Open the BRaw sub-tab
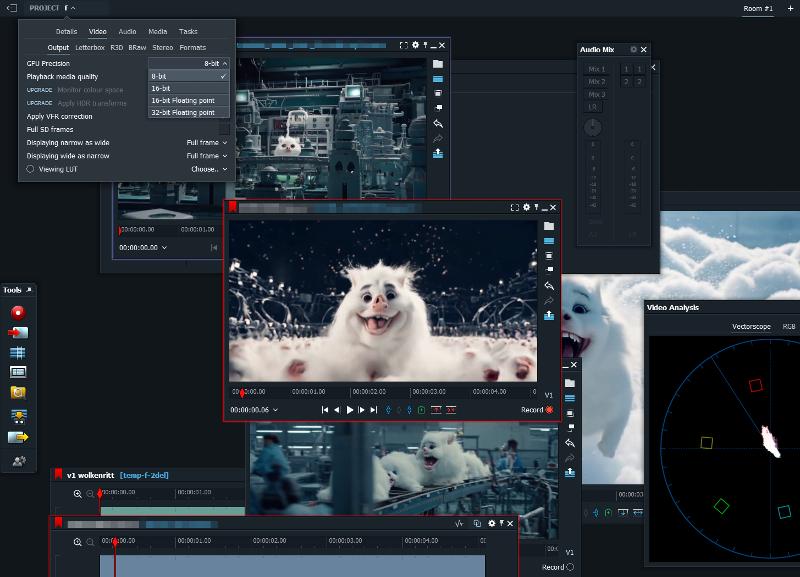The image size is (800, 577). pyautogui.click(x=137, y=47)
